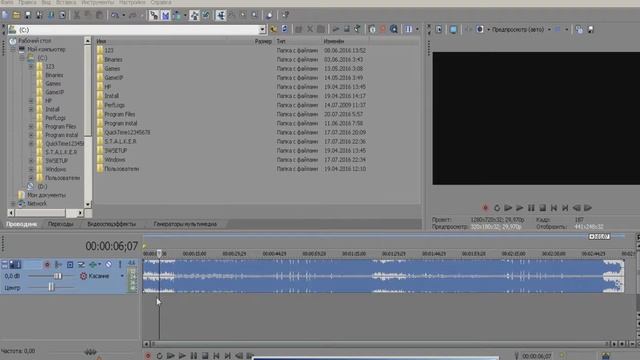
Task: Open the Explorer path dropdown arrow
Action: click(262, 30)
